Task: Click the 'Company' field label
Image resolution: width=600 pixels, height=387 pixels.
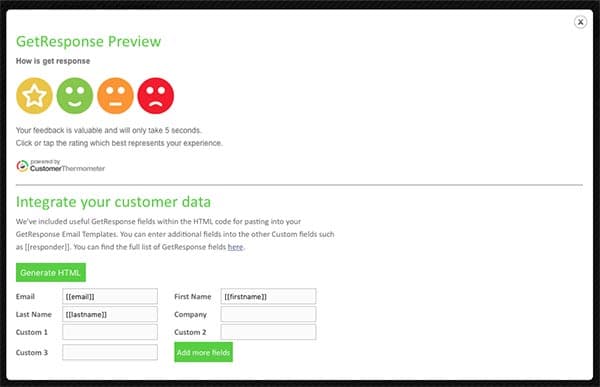Action: [x=191, y=315]
